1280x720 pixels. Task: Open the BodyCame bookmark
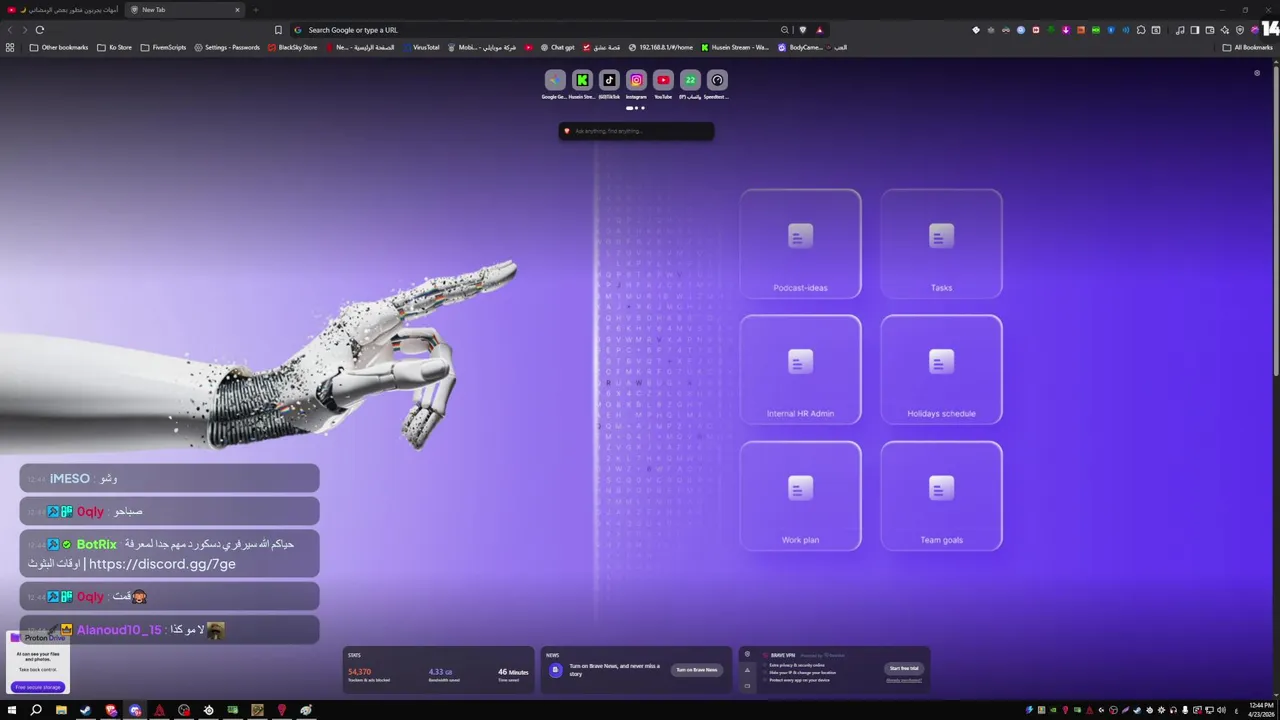[x=800, y=47]
